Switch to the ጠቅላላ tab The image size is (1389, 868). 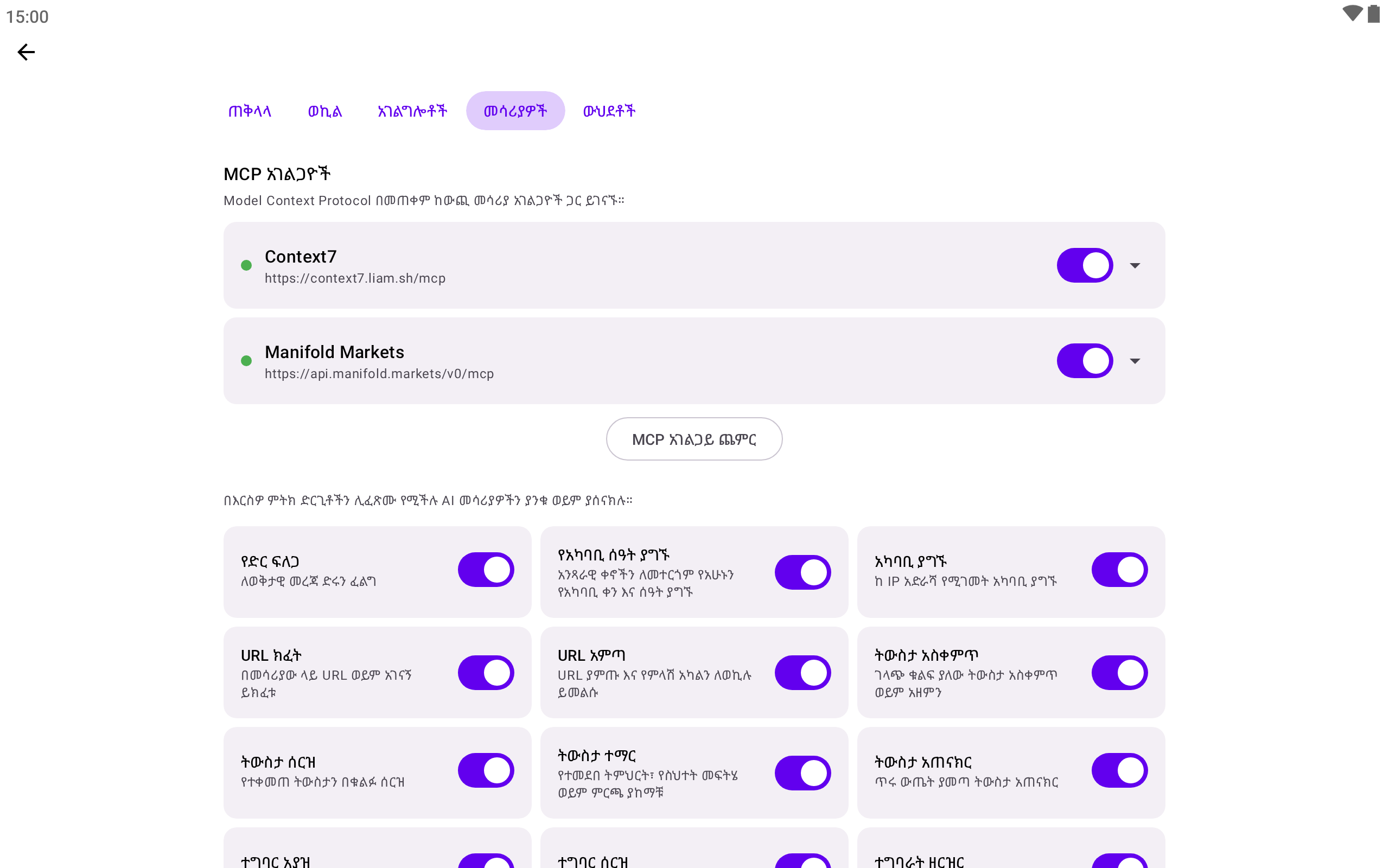point(250,111)
